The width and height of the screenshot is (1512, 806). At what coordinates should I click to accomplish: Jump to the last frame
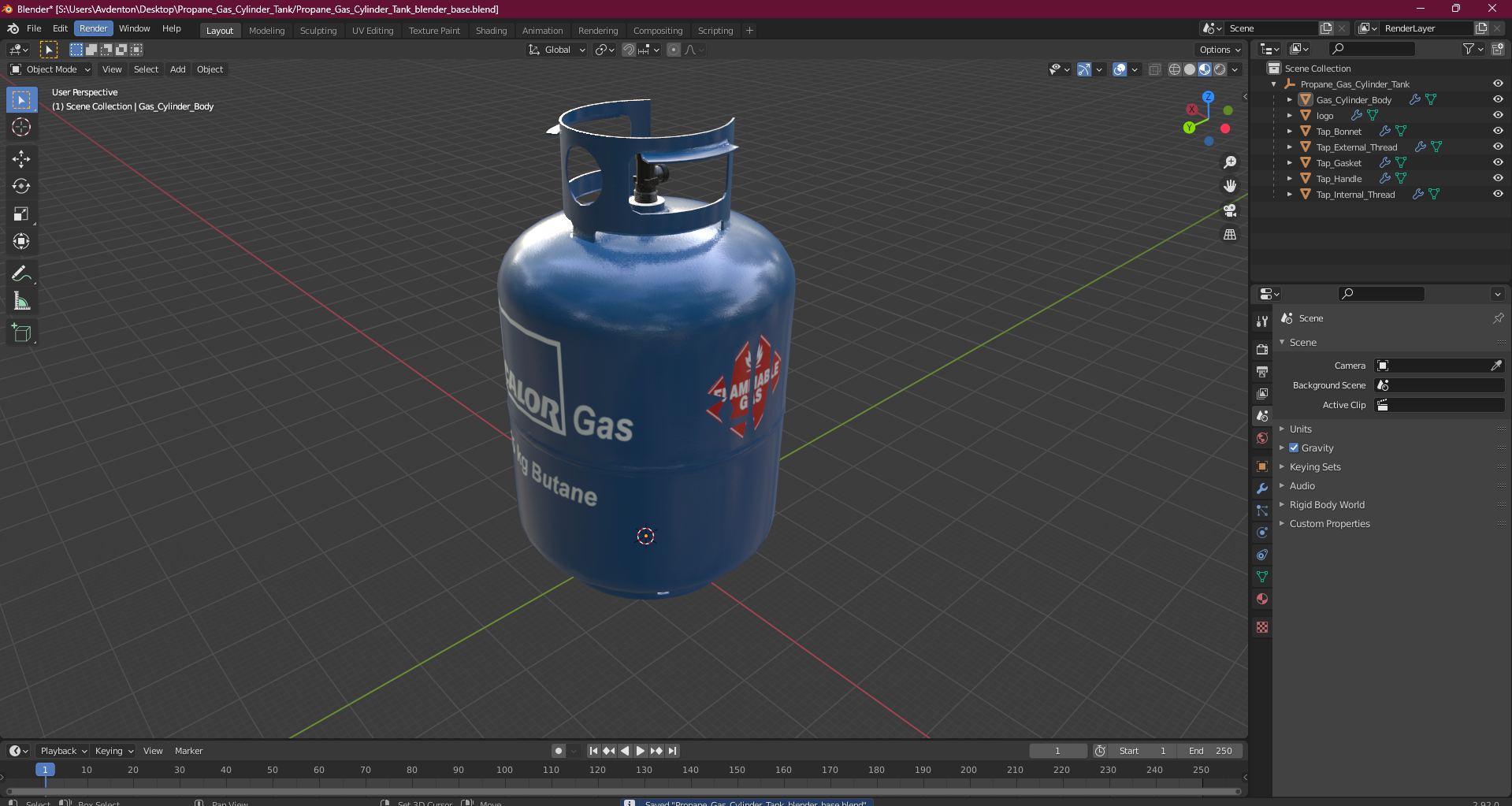click(672, 751)
